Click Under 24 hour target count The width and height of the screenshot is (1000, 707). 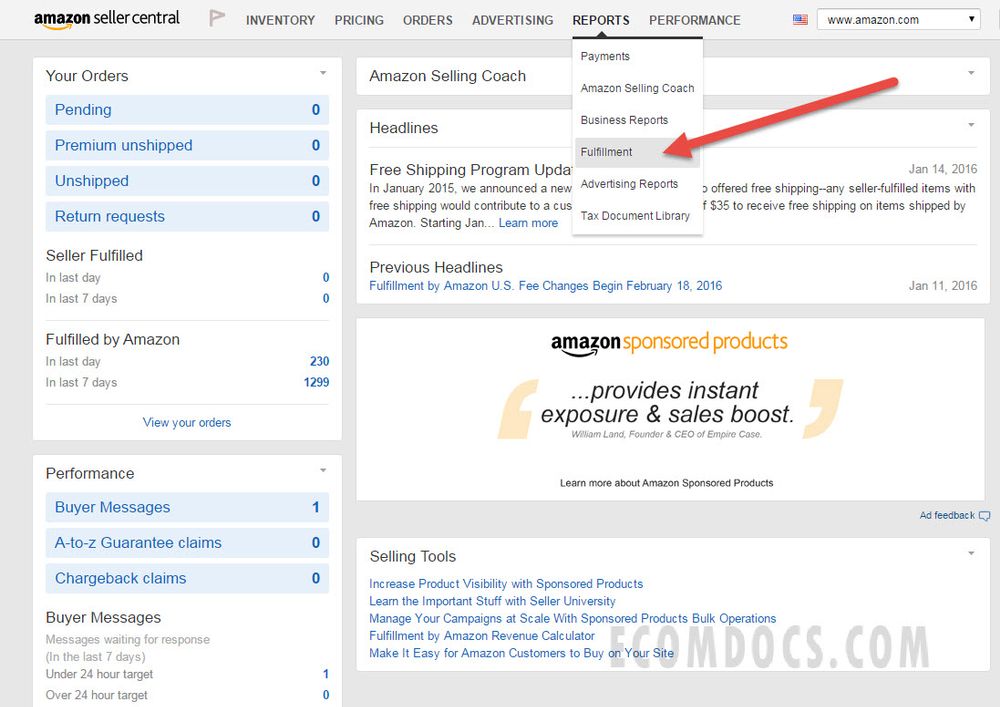click(x=326, y=674)
